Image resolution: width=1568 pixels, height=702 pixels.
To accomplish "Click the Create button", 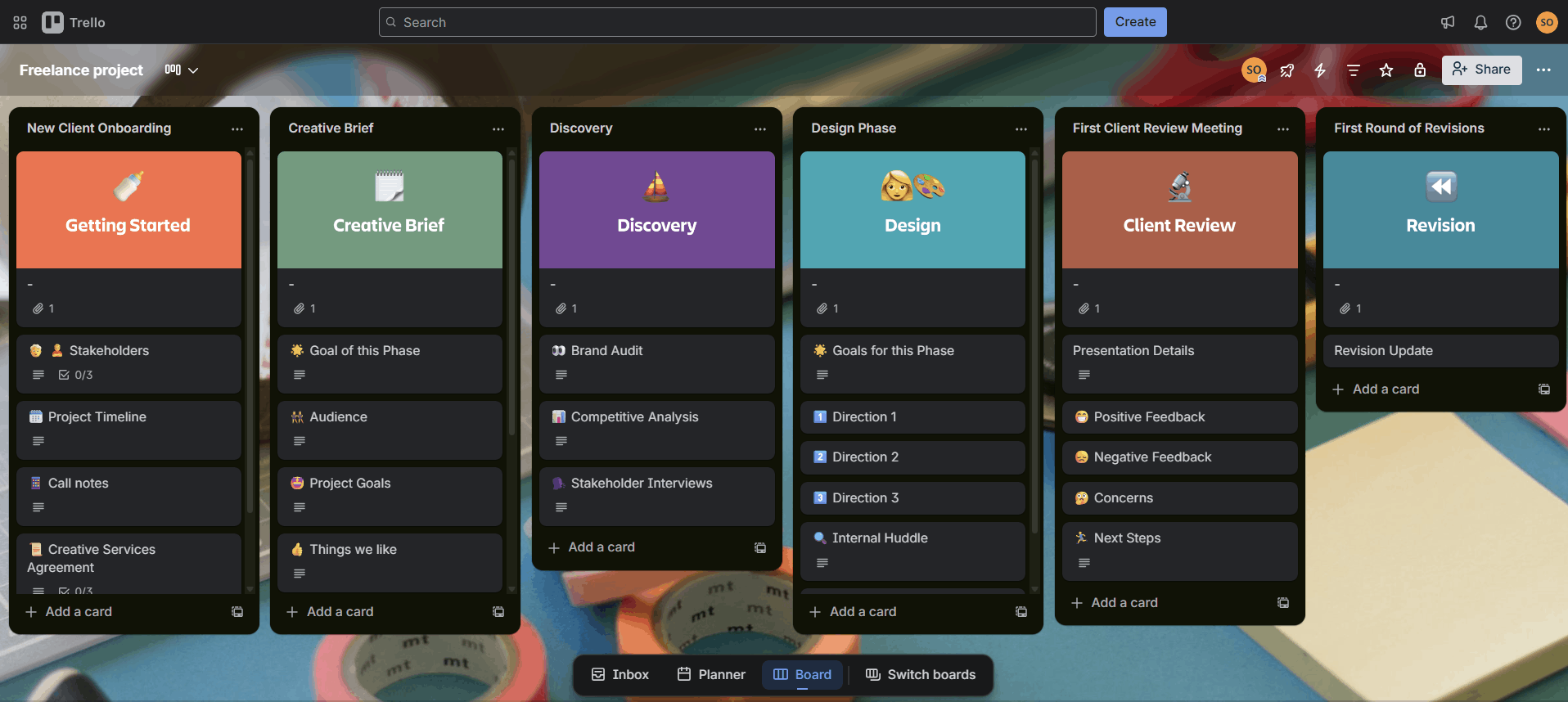I will point(1134,22).
